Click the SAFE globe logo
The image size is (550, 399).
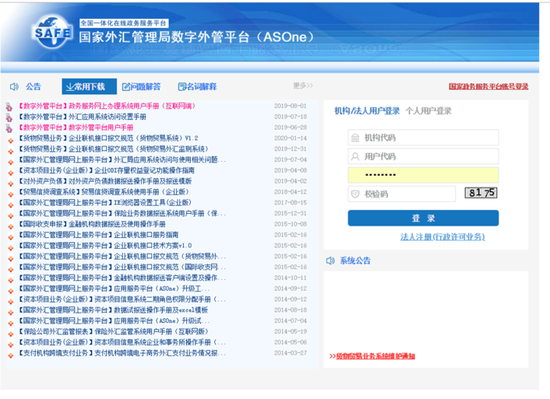tap(53, 32)
